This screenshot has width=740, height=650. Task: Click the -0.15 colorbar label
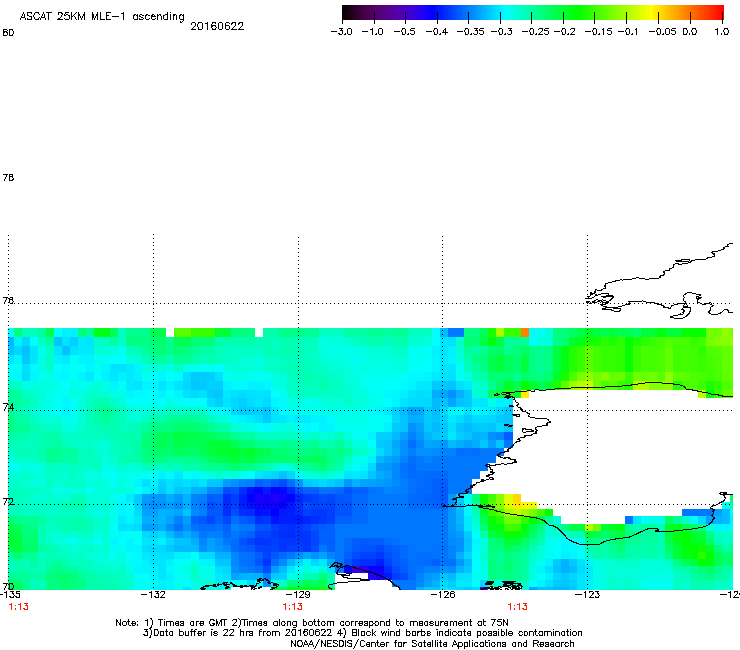(x=598, y=32)
